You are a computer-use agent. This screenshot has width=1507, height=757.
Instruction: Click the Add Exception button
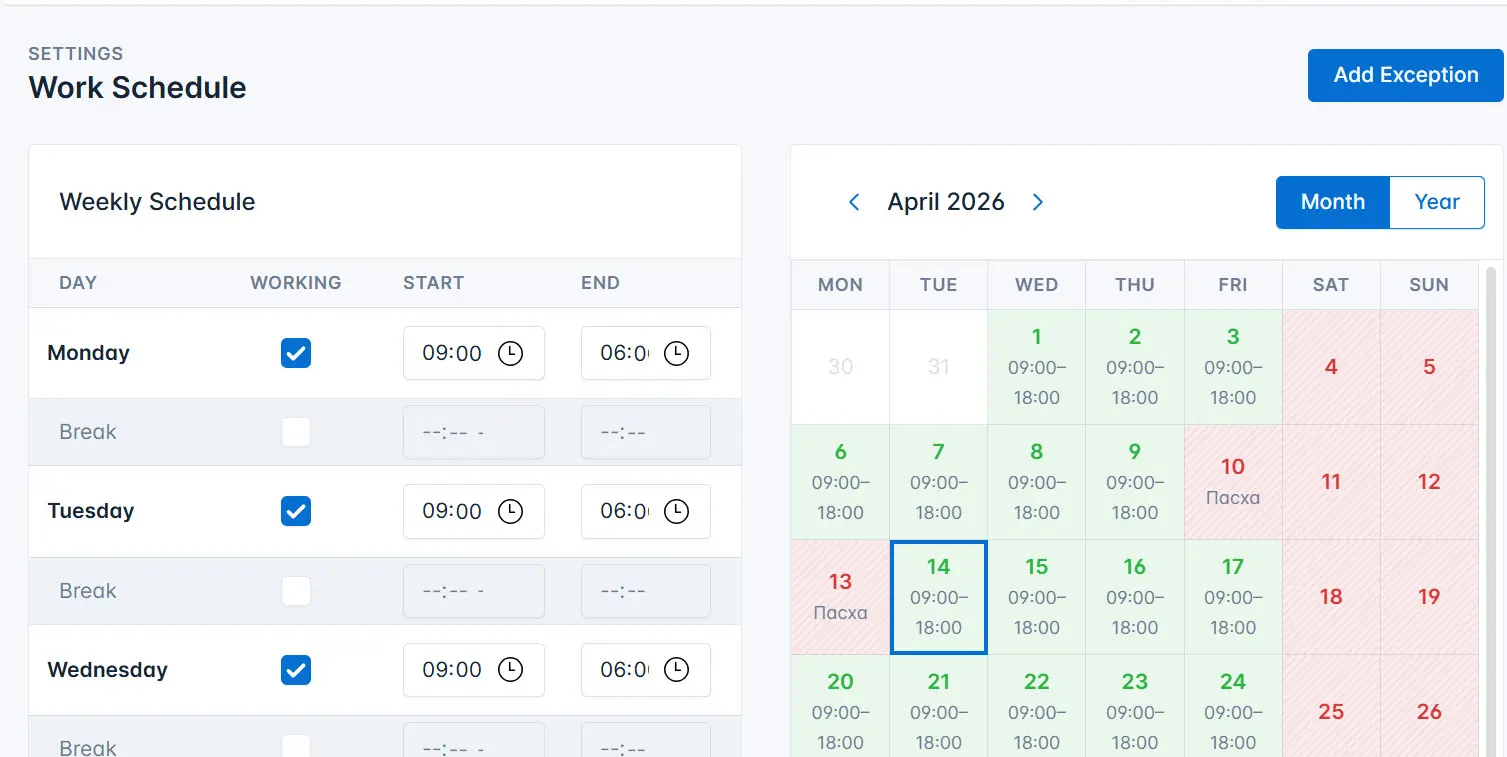pos(1404,75)
